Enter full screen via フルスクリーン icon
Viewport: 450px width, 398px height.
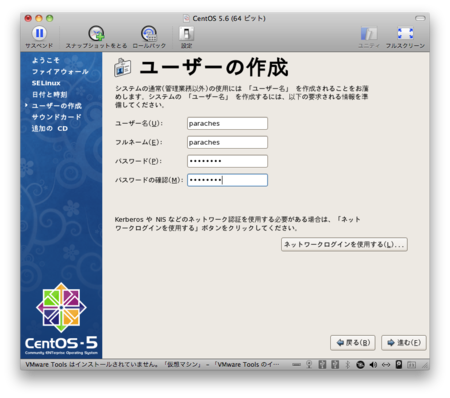(405, 34)
